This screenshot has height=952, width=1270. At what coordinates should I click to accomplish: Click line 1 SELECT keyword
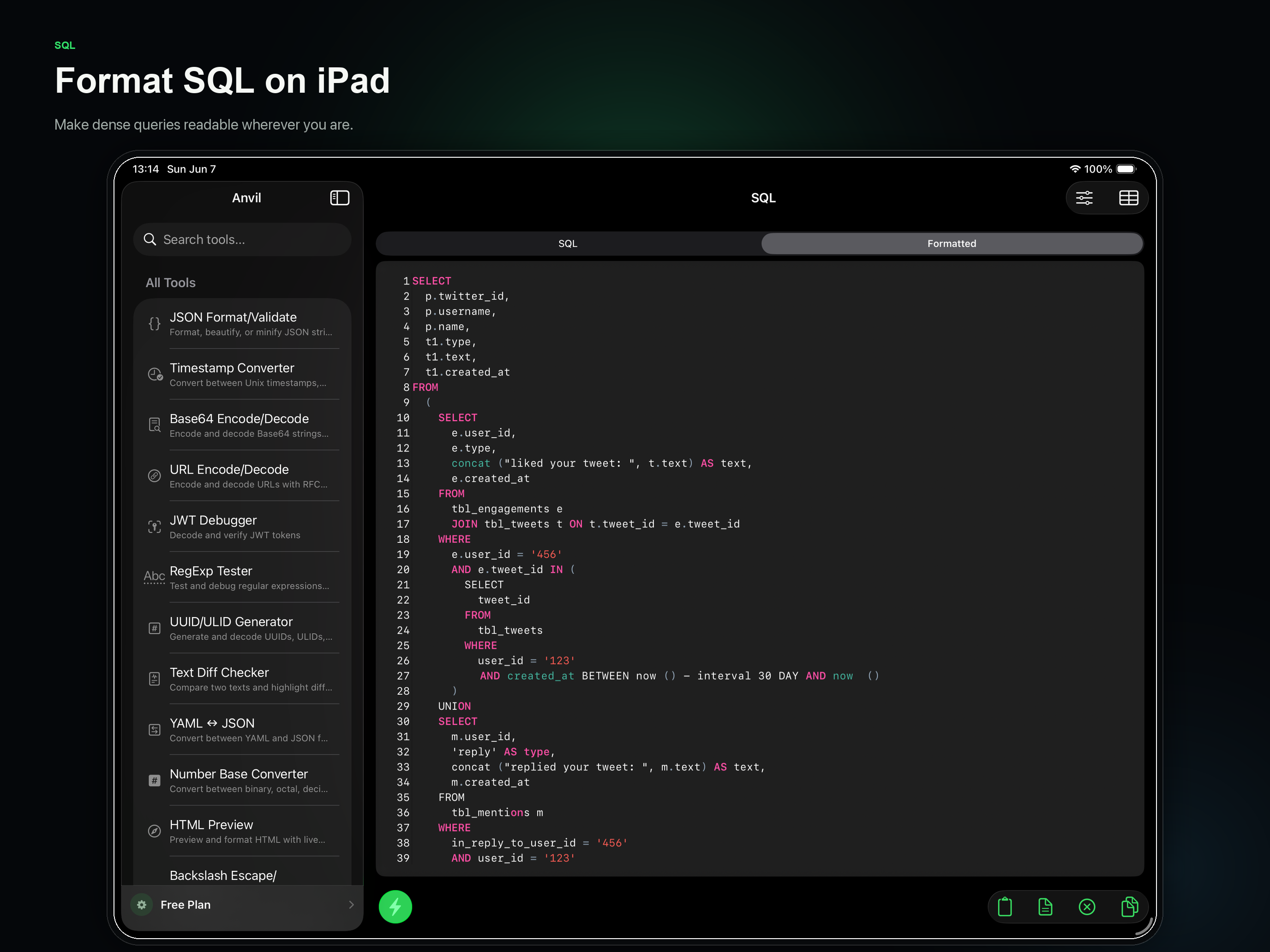(432, 280)
